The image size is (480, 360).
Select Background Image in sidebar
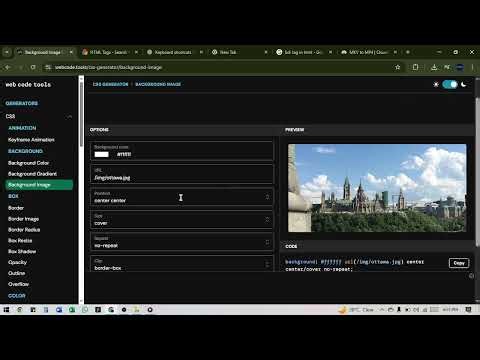[x=39, y=185]
